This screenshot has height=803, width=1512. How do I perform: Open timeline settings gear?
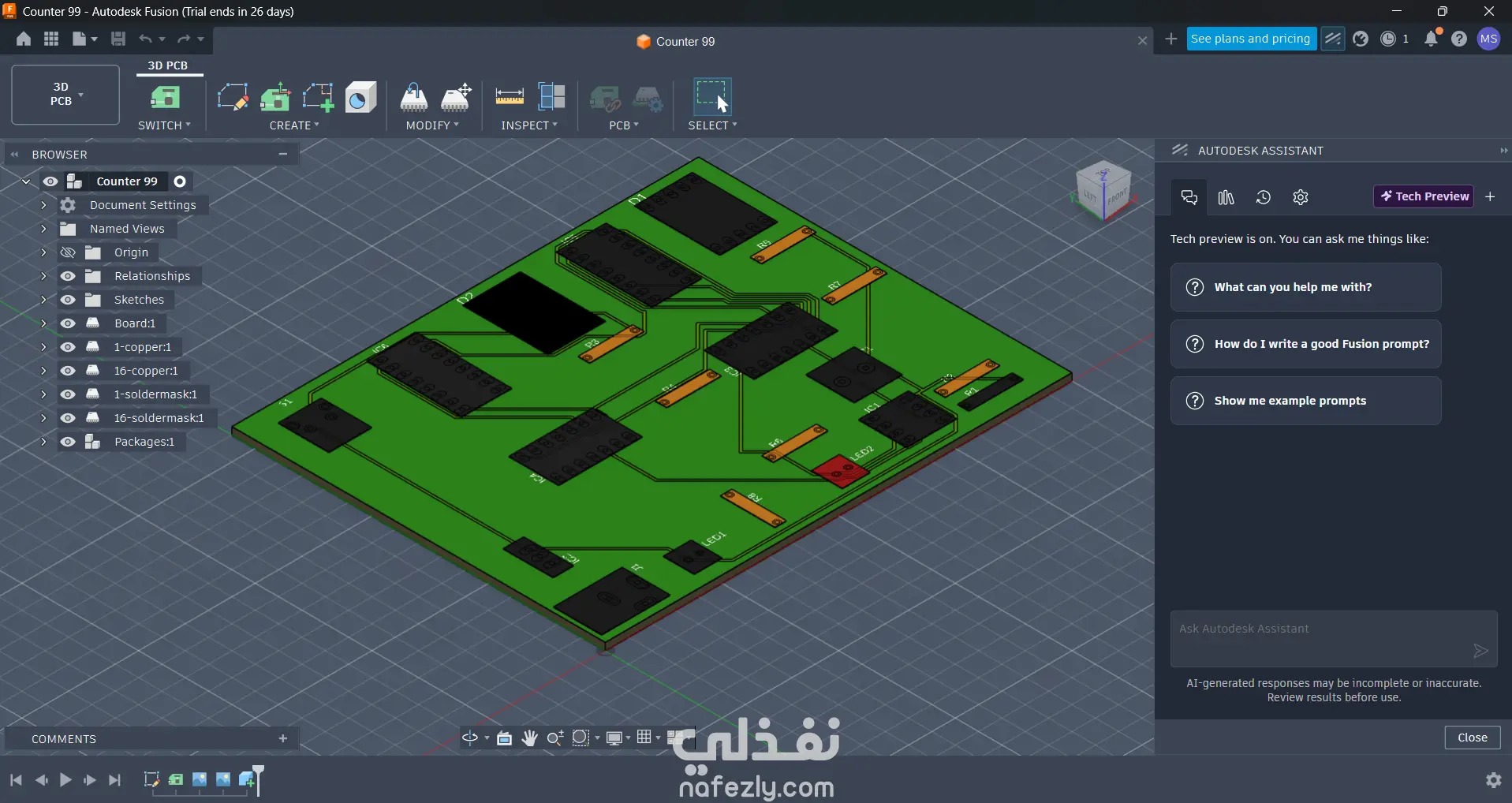point(1493,779)
